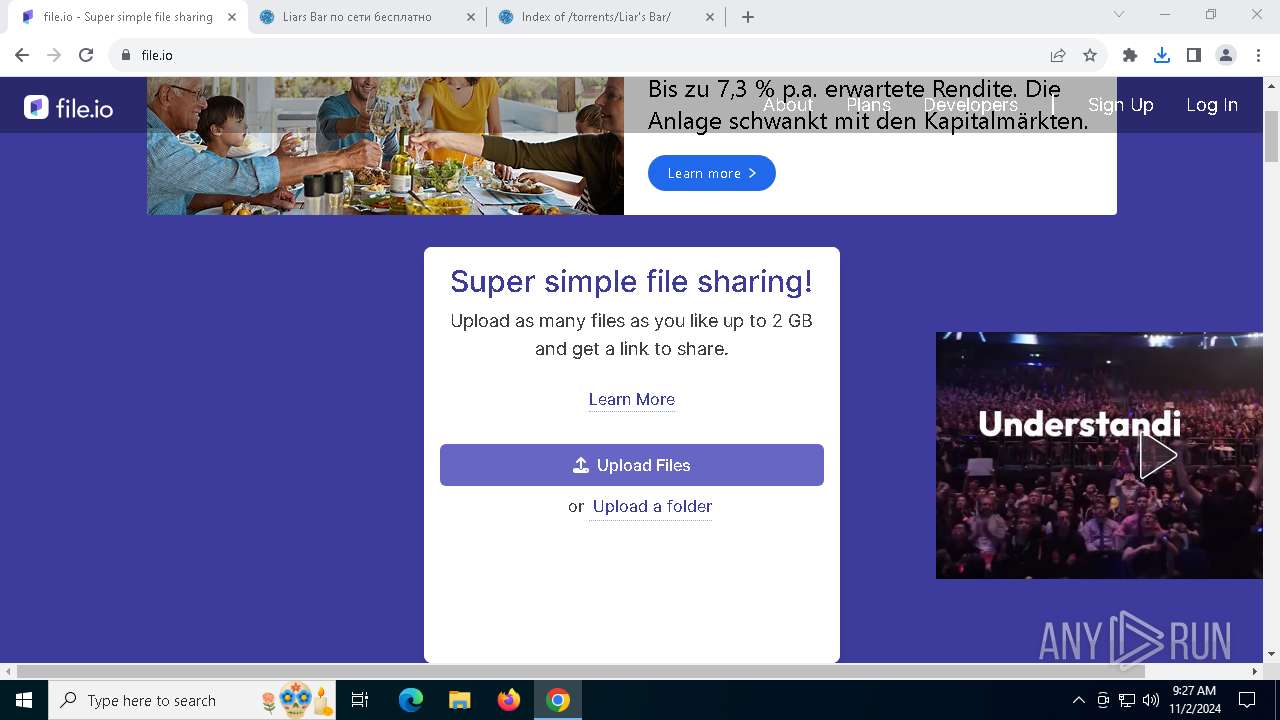Image resolution: width=1280 pixels, height=720 pixels.
Task: Show hidden system tray icons
Action: coord(1078,700)
